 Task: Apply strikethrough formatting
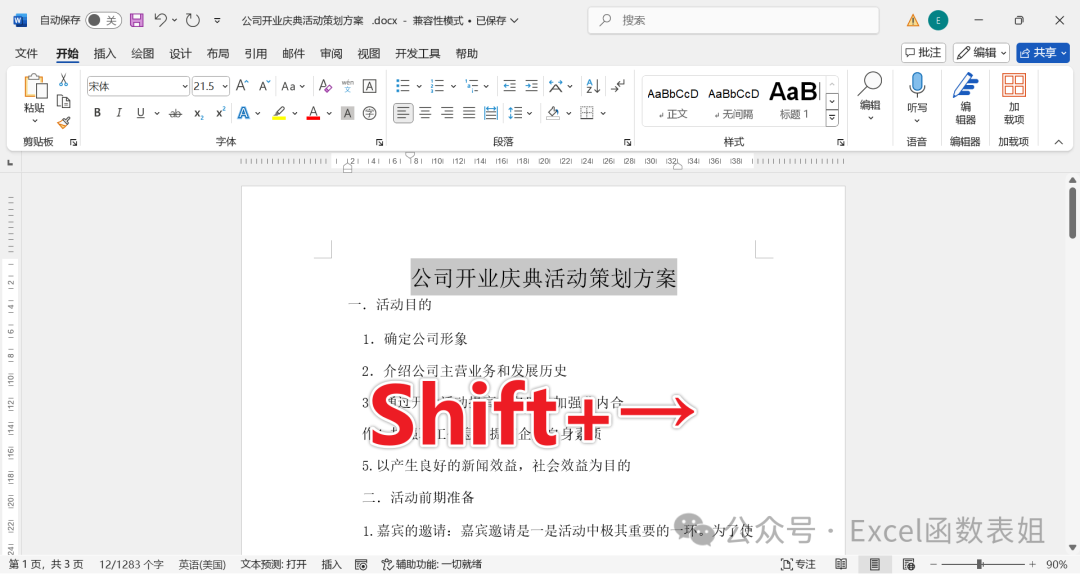tap(176, 113)
